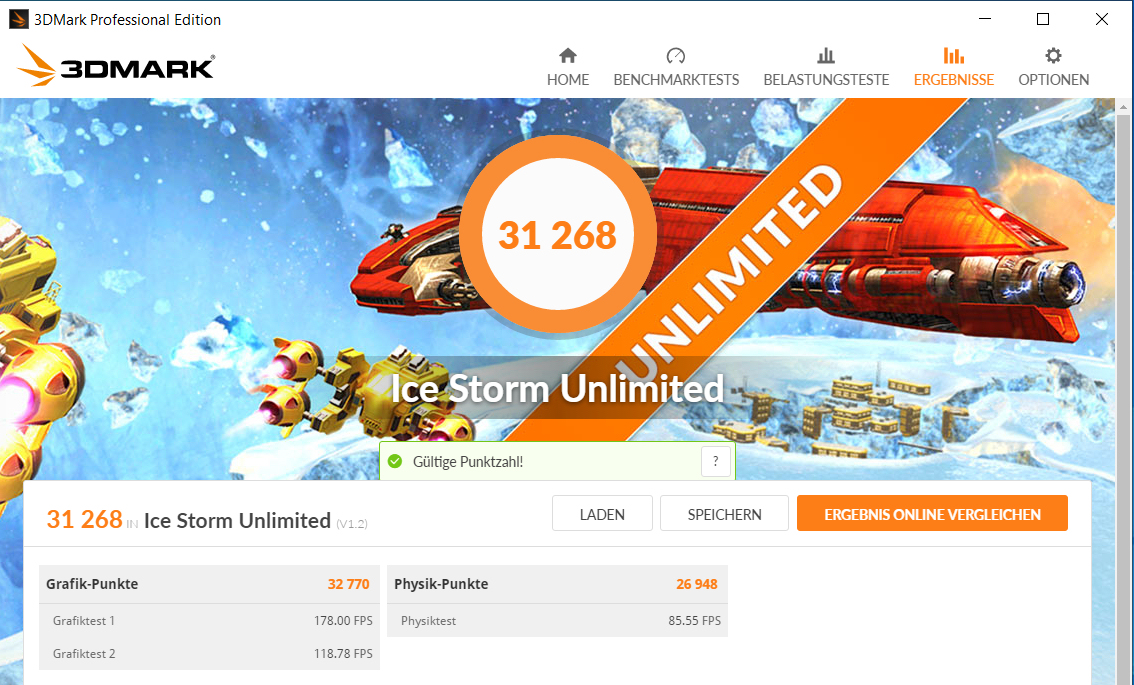Open the question mark help button
The height and width of the screenshot is (685, 1134).
(x=715, y=461)
